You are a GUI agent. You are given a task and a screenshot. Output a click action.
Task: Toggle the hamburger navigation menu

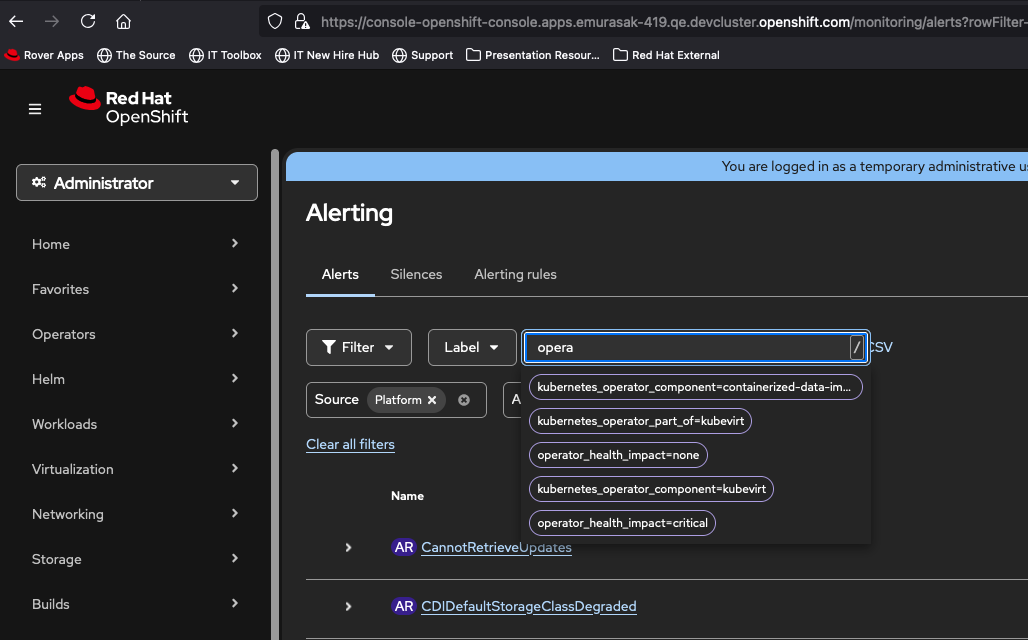[35, 109]
